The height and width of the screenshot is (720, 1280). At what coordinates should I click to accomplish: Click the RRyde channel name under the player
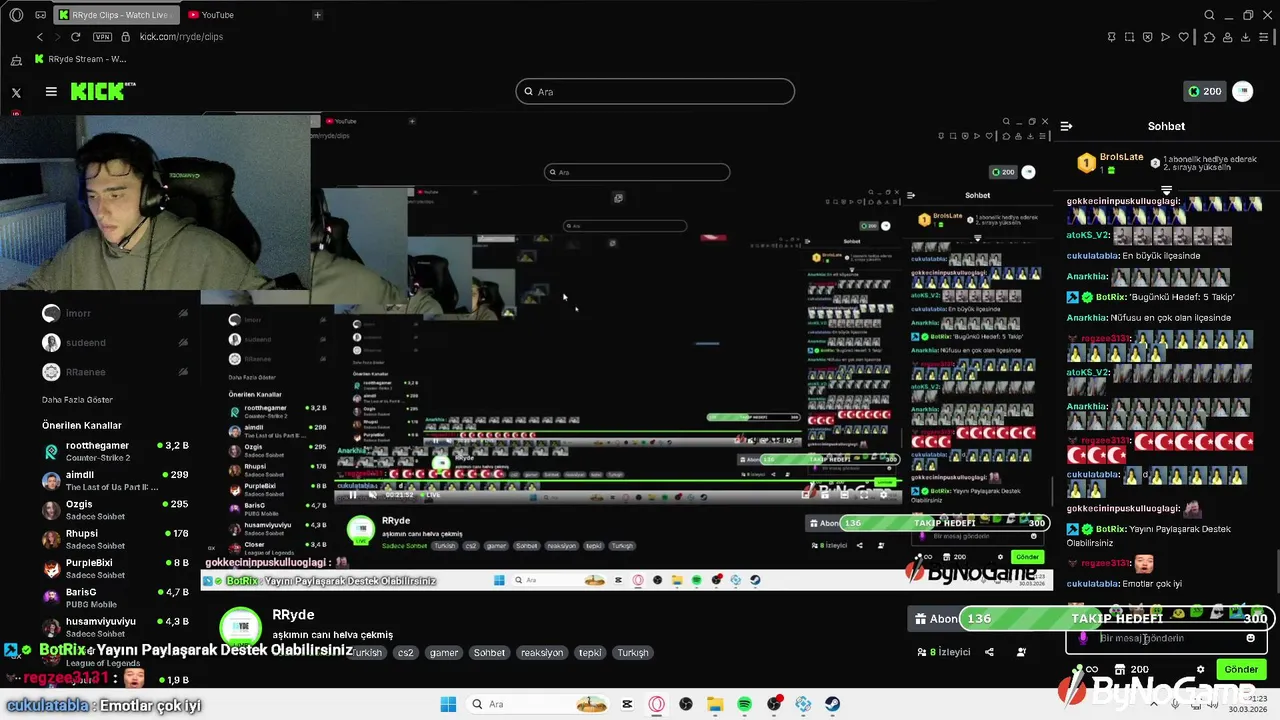coord(293,615)
